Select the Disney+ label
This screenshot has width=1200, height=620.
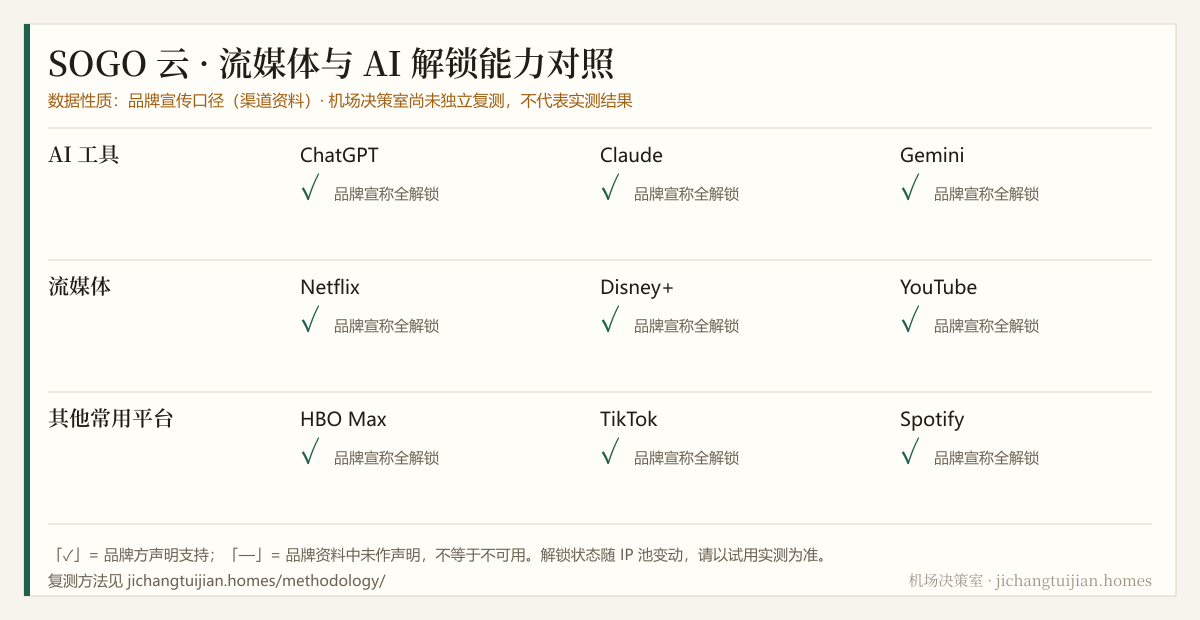click(x=637, y=287)
